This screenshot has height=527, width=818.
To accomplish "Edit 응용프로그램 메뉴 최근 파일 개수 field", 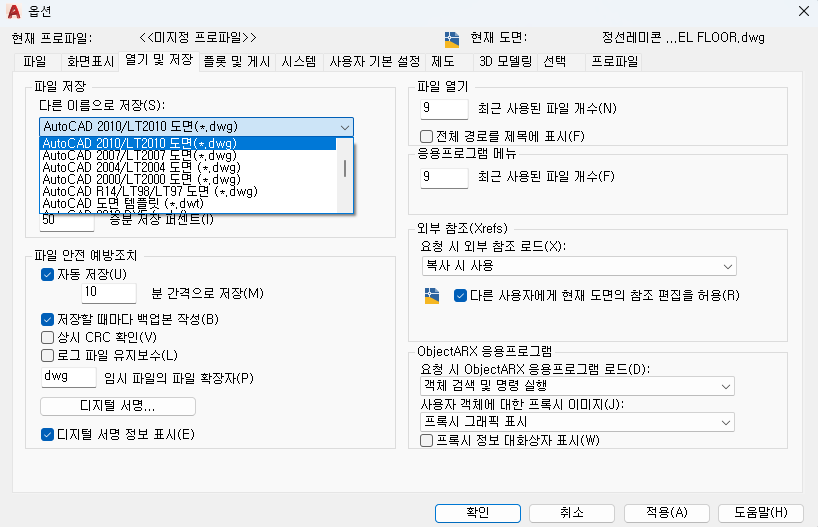I will click(444, 178).
